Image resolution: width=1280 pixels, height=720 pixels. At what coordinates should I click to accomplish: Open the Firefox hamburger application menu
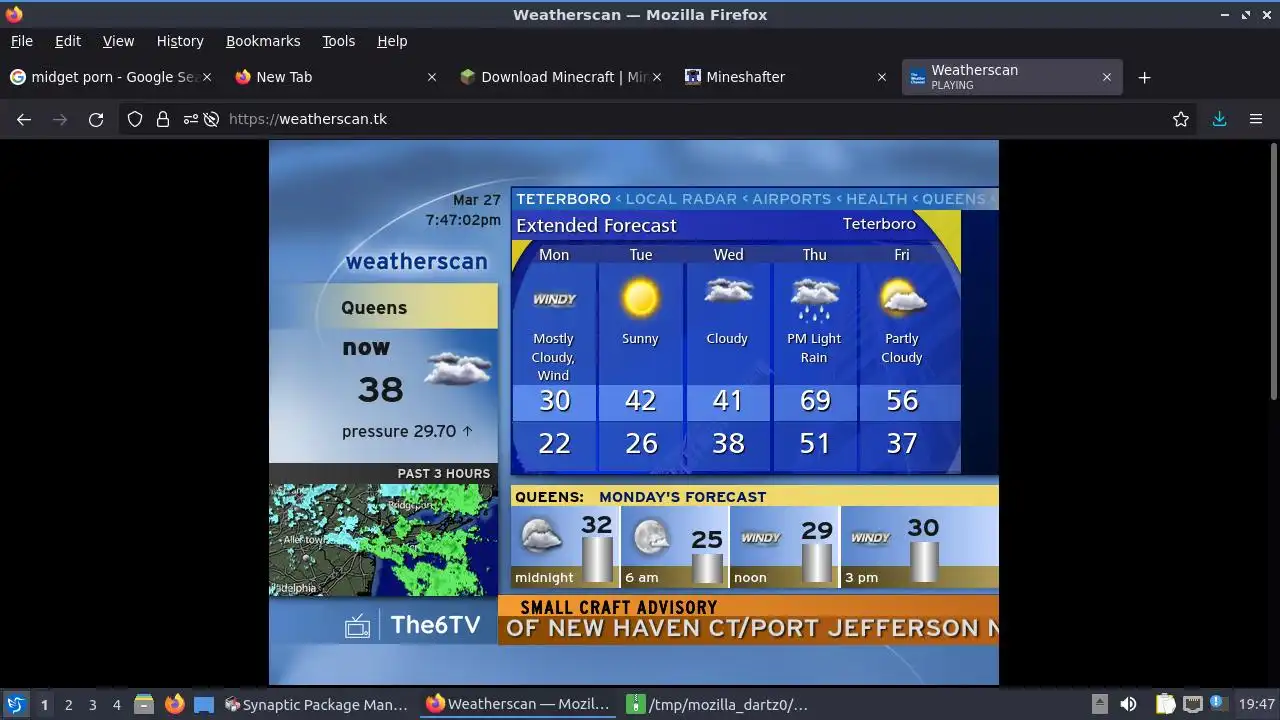pos(1256,119)
